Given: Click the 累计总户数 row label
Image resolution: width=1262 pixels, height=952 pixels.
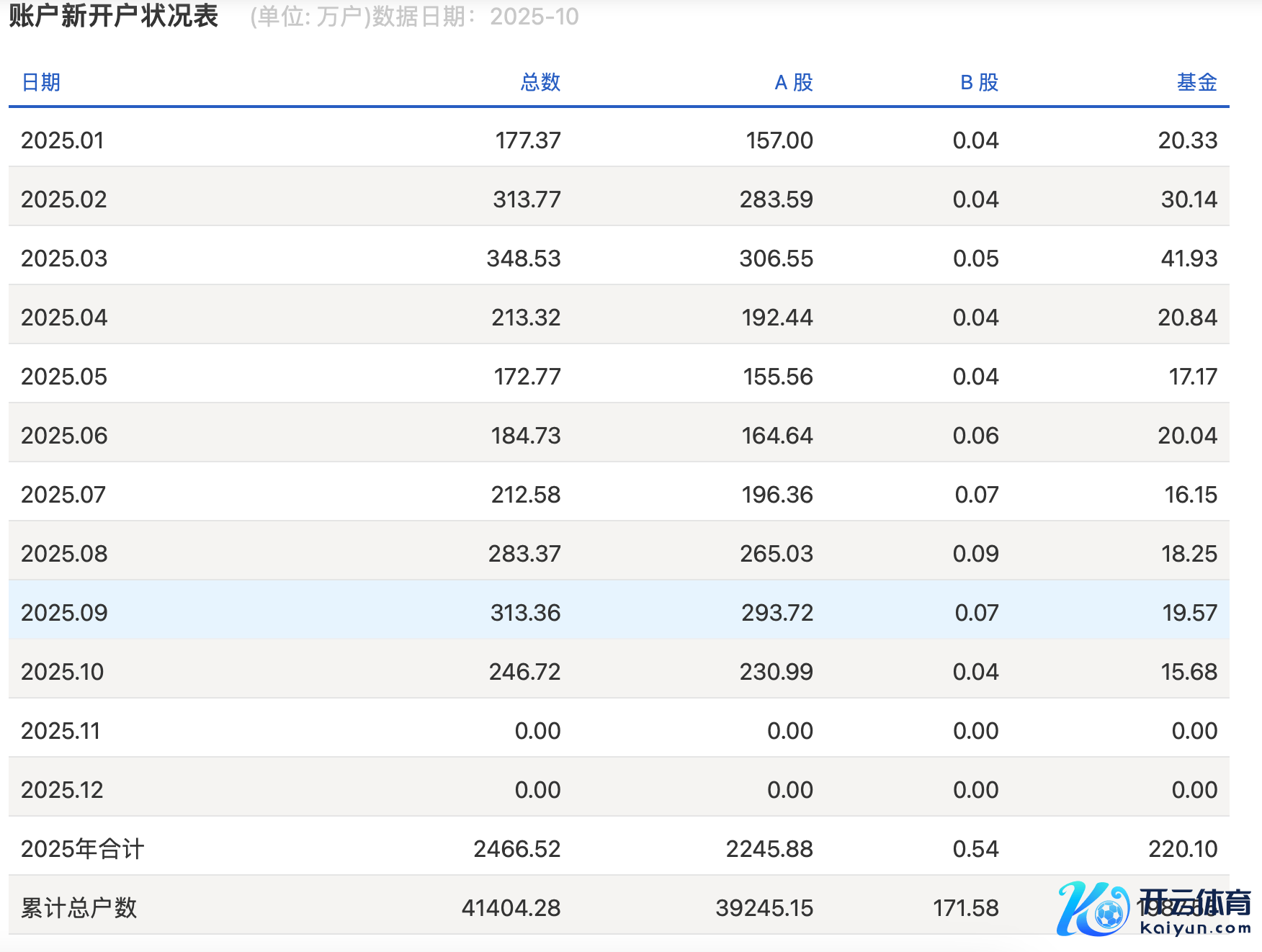Looking at the screenshot, I should 79,908.
